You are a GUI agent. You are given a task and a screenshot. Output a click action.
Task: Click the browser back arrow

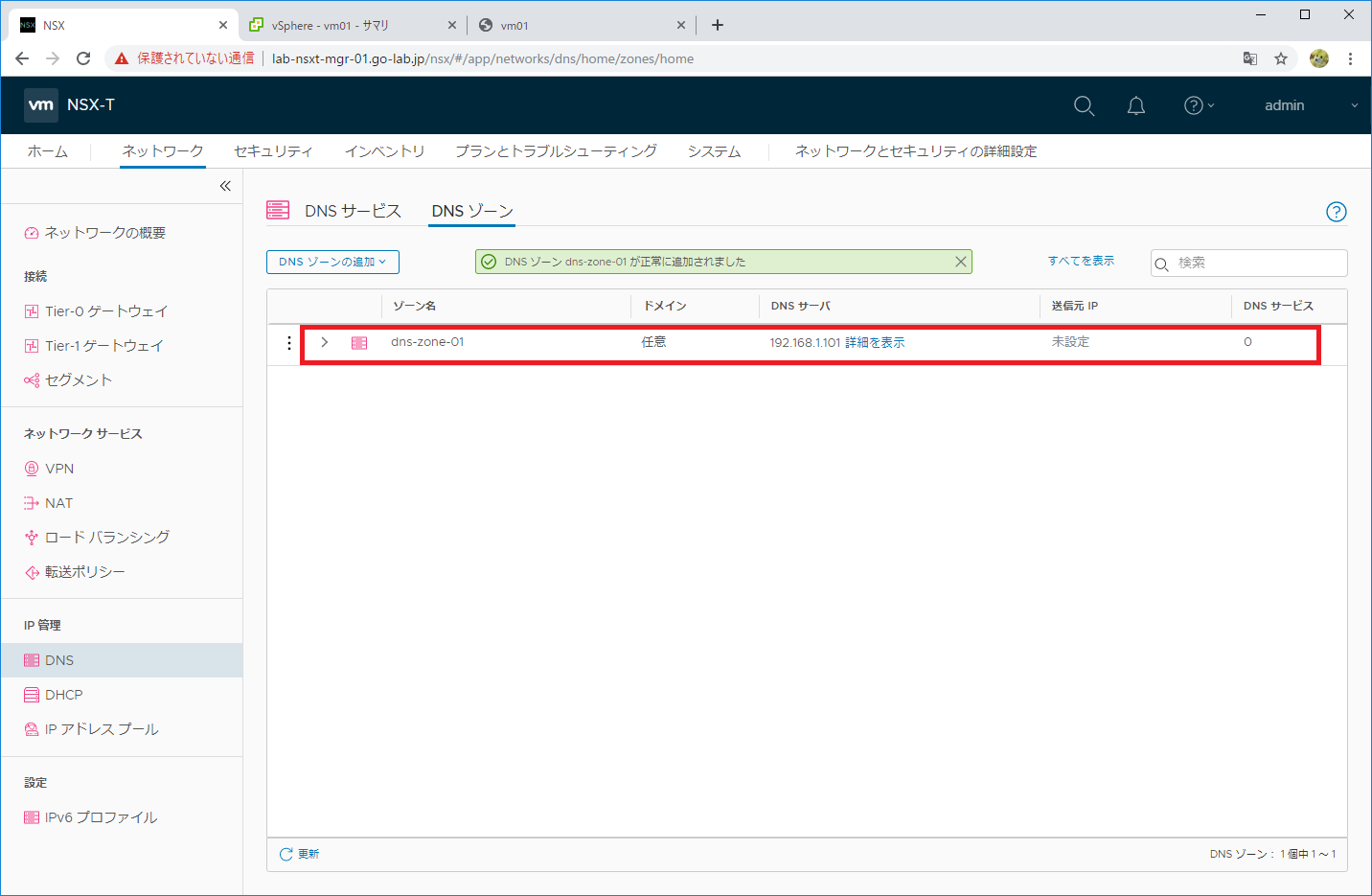tap(22, 58)
